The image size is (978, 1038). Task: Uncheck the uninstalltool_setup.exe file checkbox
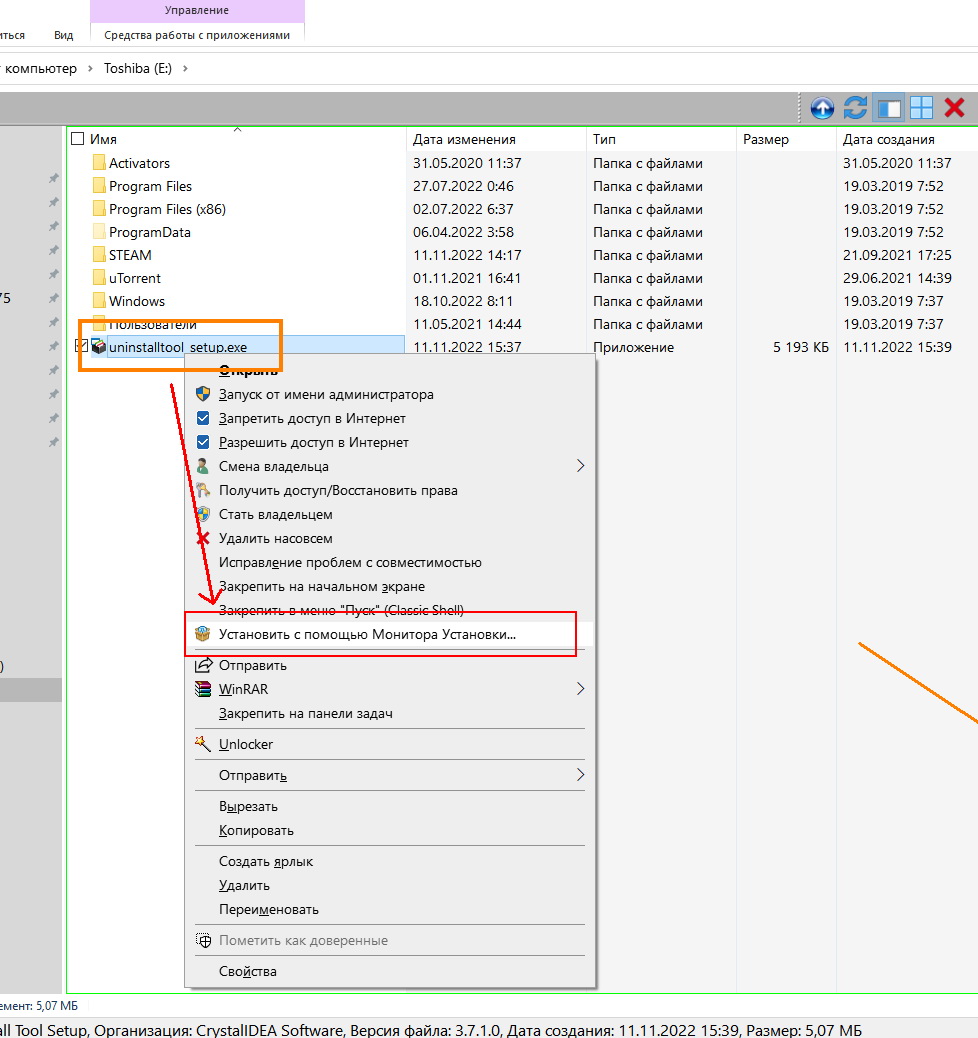81,347
